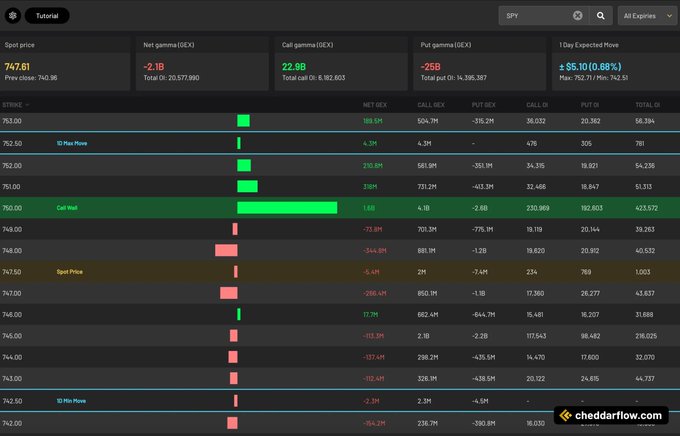
Task: Click call OI value 117,543
Action: pos(536,336)
